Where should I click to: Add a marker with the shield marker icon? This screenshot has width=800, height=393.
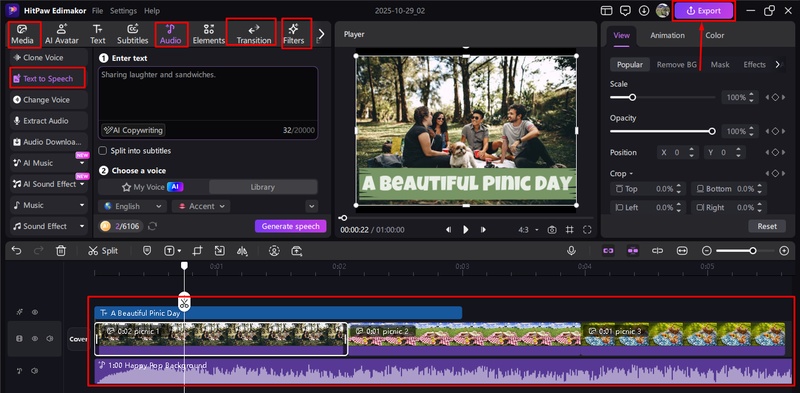(x=147, y=251)
